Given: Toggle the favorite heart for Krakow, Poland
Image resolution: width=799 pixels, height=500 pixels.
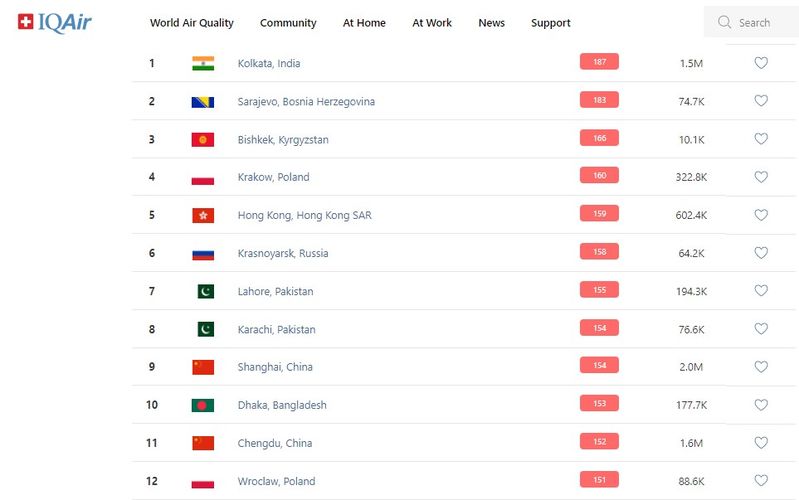Looking at the screenshot, I should pyautogui.click(x=760, y=177).
